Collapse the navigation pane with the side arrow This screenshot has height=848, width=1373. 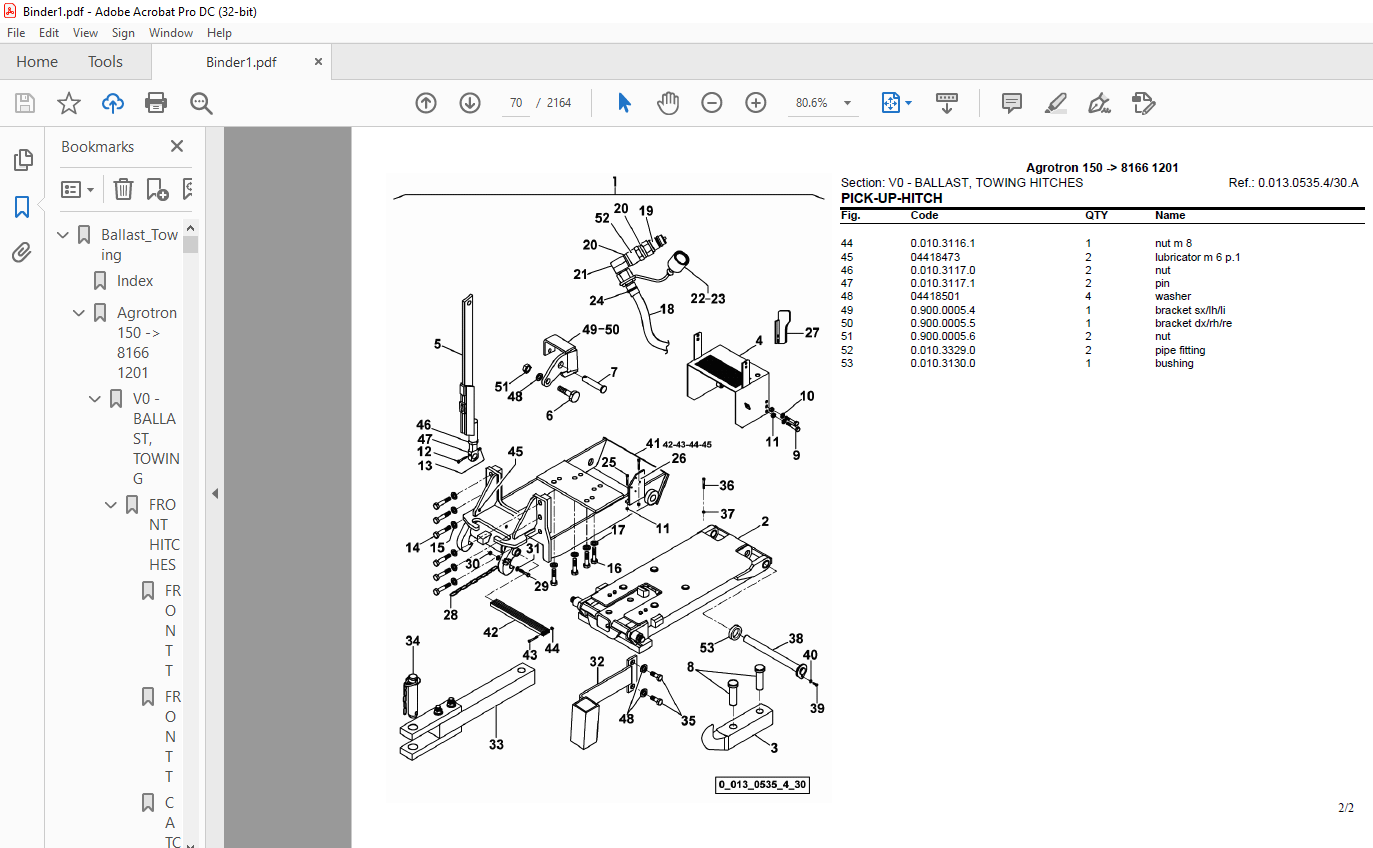point(214,493)
